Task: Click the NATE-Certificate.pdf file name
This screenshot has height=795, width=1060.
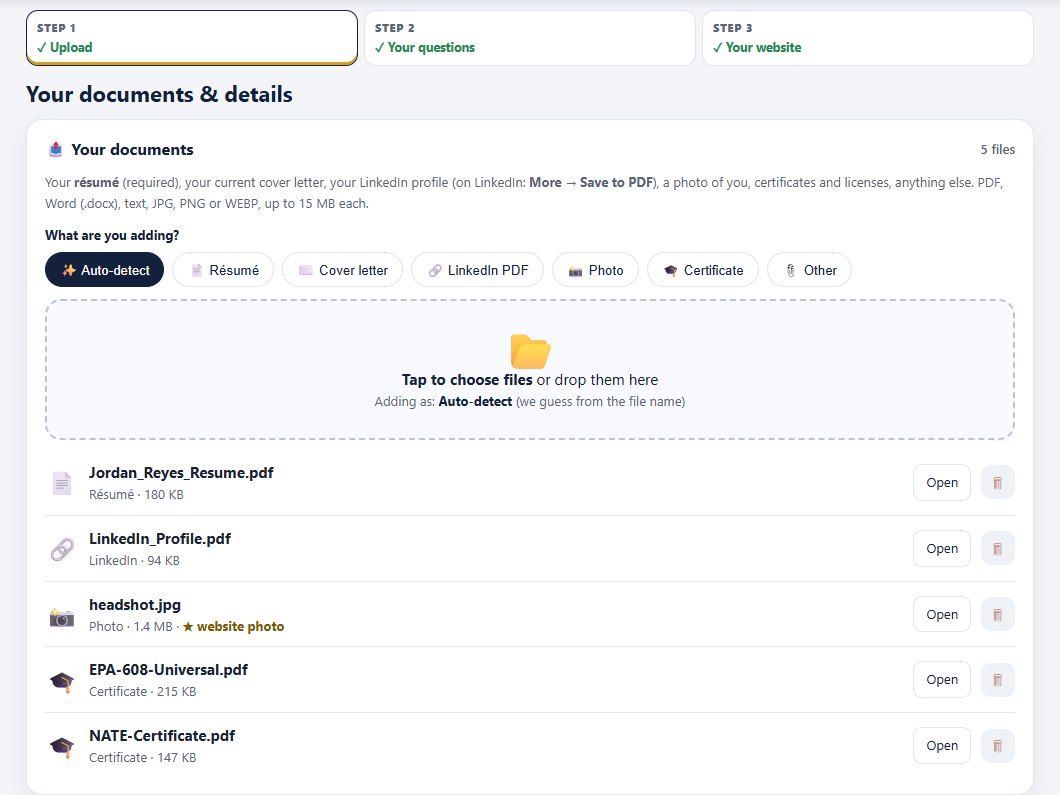Action: point(162,736)
